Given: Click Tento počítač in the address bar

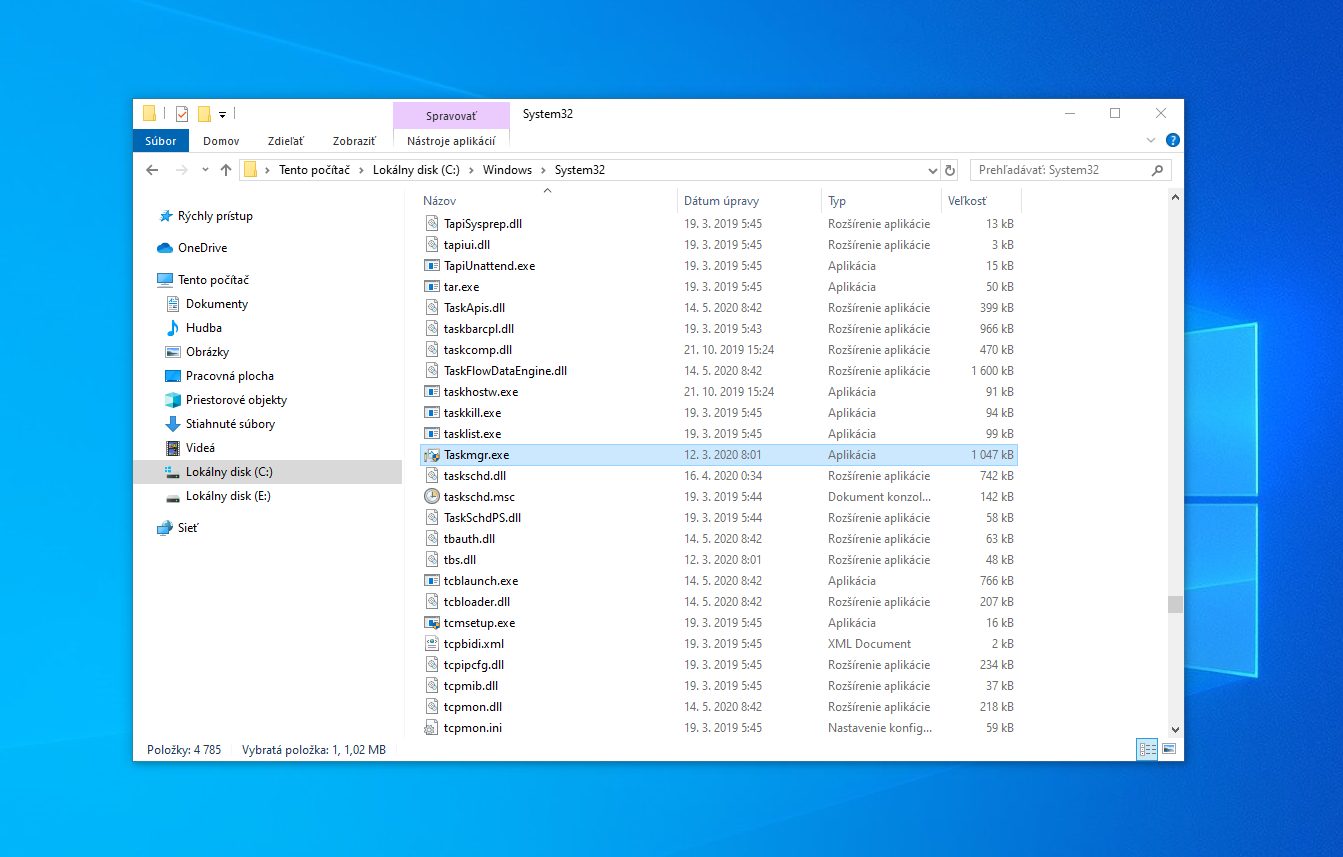Looking at the screenshot, I should pyautogui.click(x=314, y=170).
